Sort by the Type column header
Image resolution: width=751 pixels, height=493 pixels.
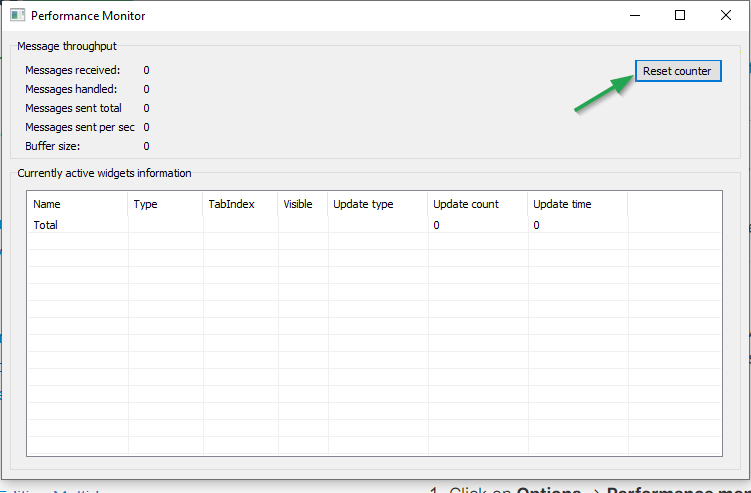tap(165, 204)
